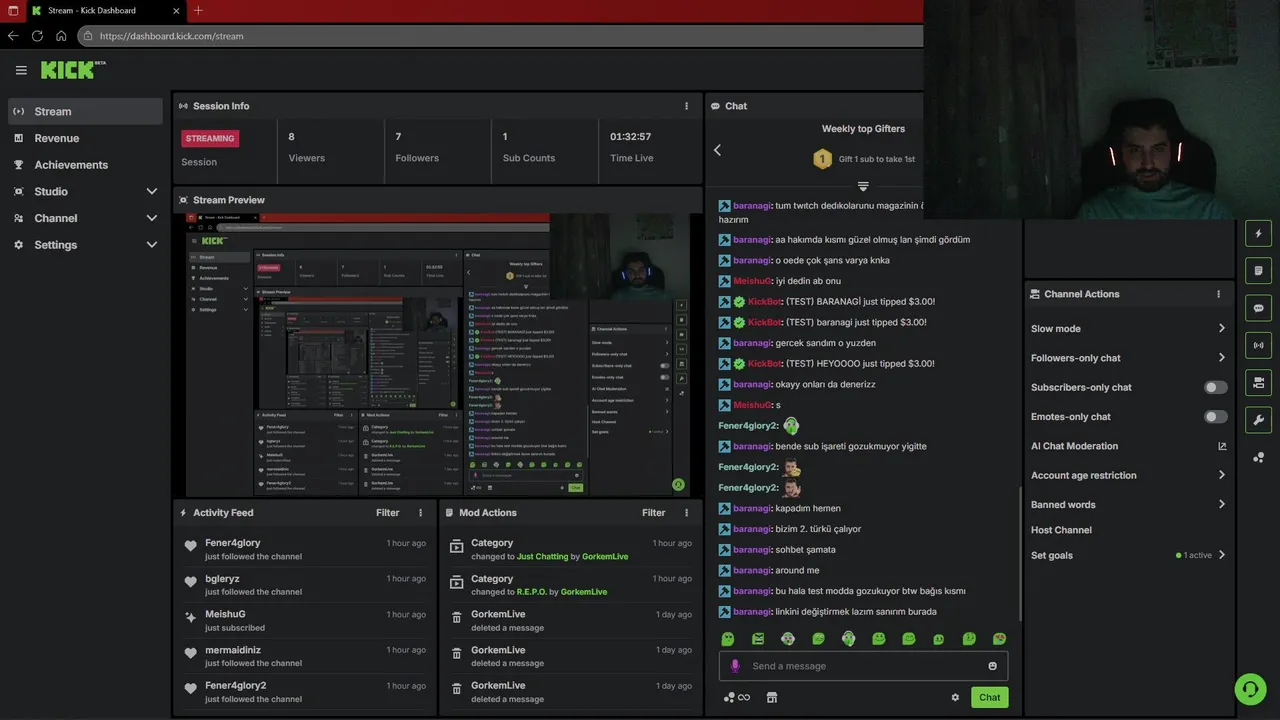Open the shop icon below message box

pyautogui.click(x=771, y=698)
